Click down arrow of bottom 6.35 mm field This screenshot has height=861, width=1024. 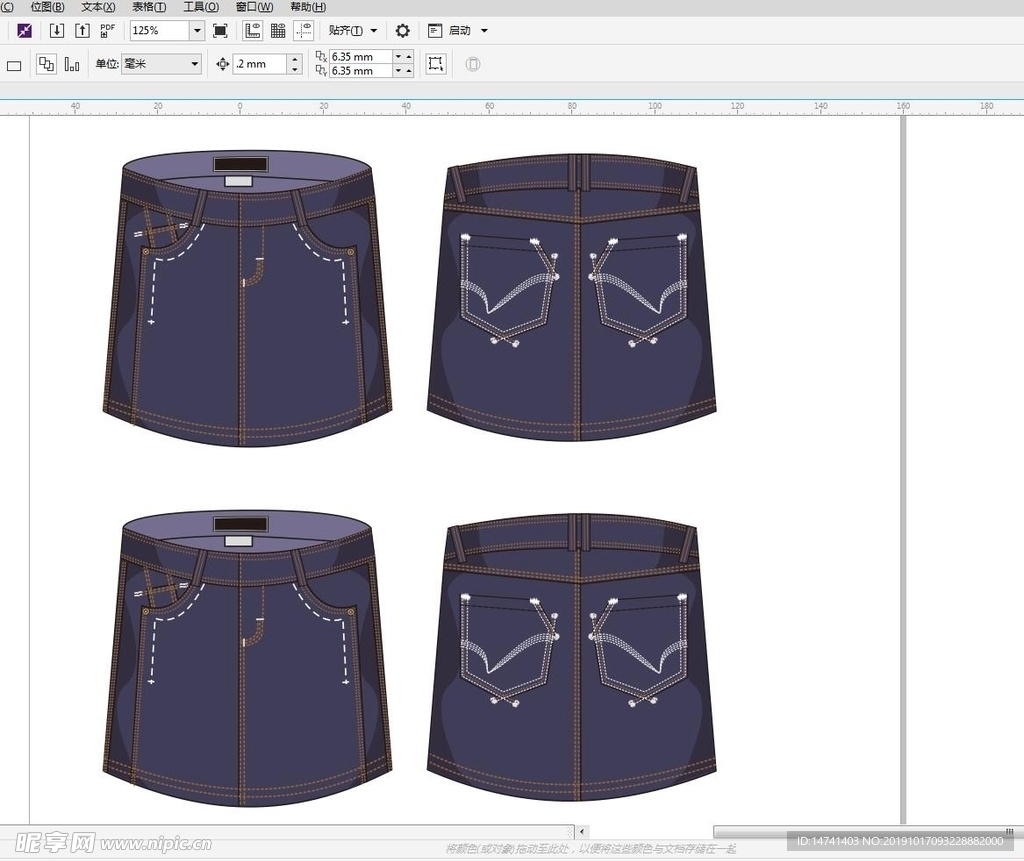[x=398, y=71]
